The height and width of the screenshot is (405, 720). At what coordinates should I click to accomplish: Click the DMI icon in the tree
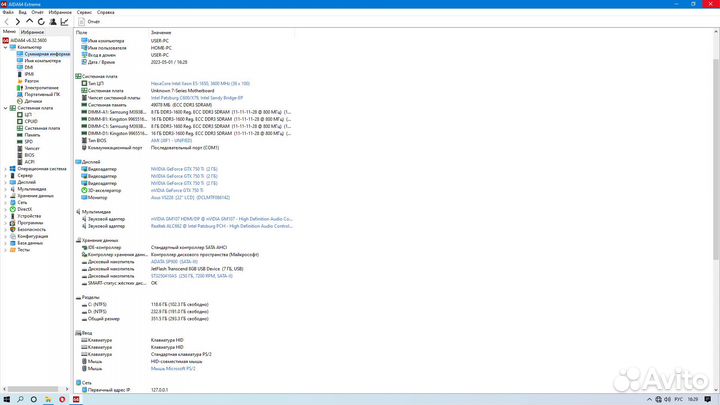[20, 68]
